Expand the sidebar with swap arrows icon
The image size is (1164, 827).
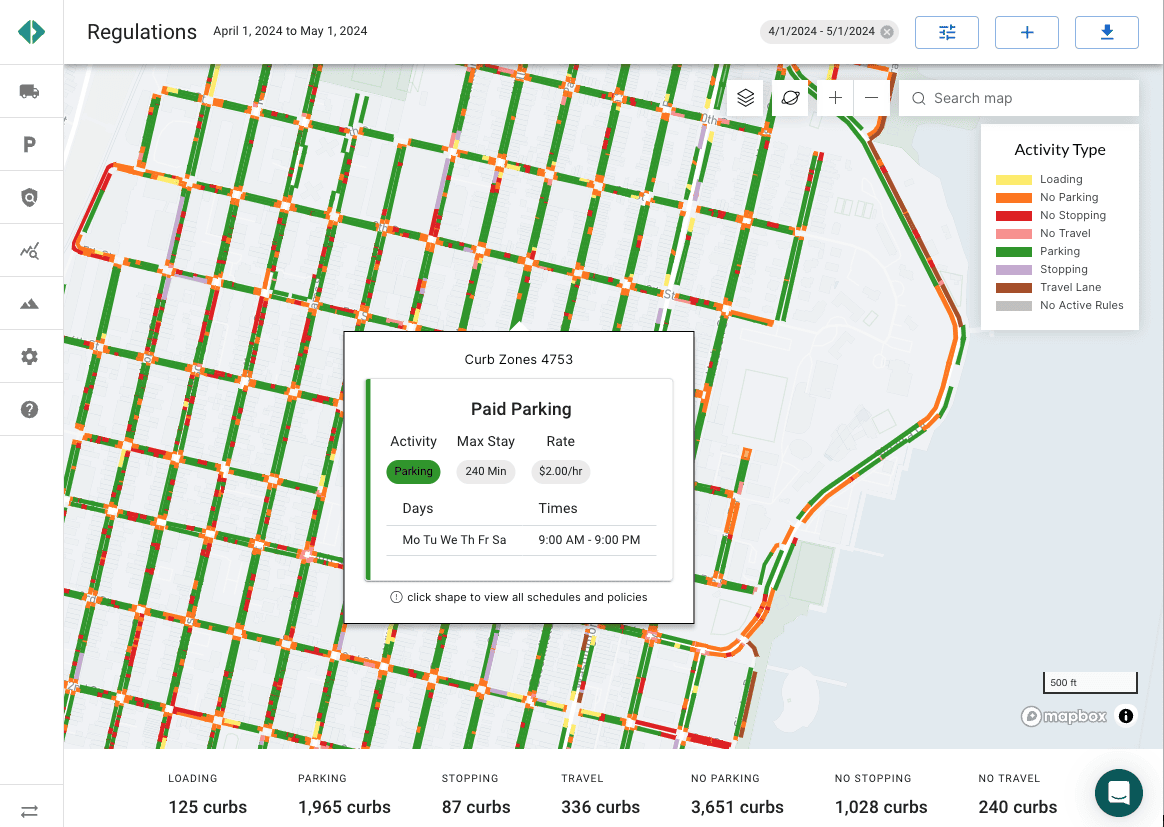click(x=30, y=811)
